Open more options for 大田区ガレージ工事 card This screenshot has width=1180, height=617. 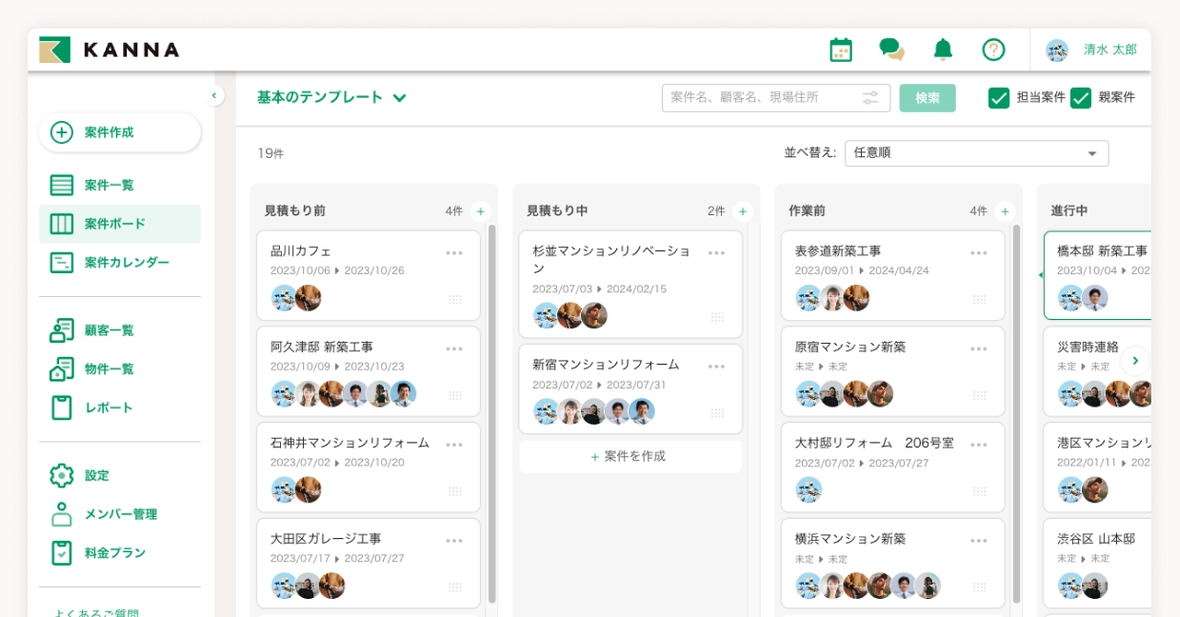(454, 540)
